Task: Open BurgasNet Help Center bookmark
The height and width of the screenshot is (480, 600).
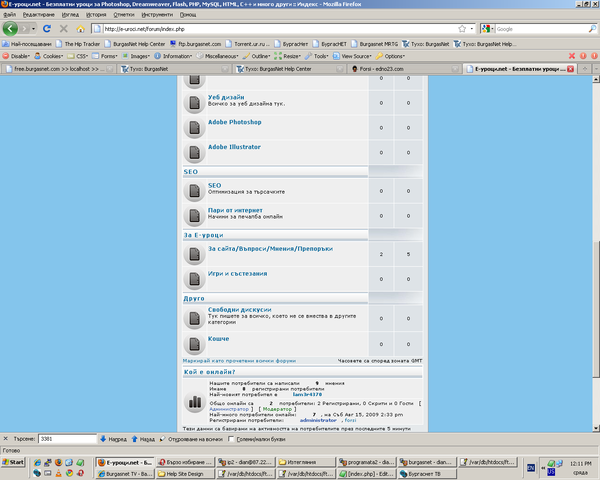Action: (135, 44)
